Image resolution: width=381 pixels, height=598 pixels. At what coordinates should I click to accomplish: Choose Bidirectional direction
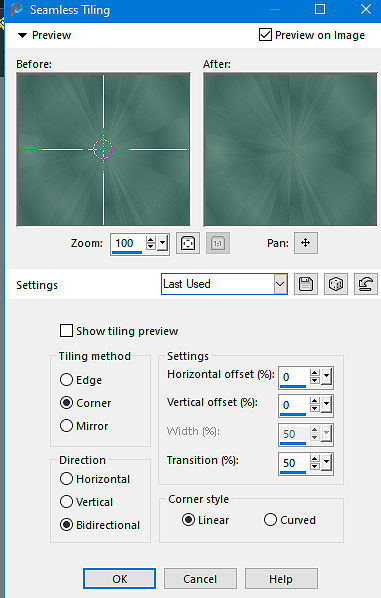coord(66,525)
